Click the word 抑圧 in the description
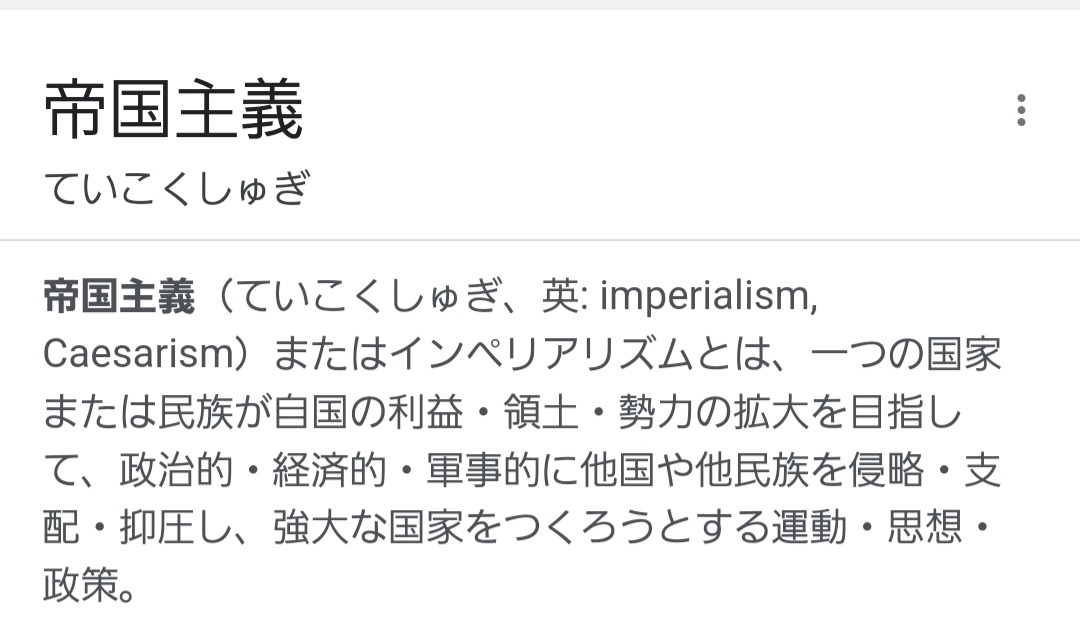Image resolution: width=1080 pixels, height=638 pixels. 158,528
